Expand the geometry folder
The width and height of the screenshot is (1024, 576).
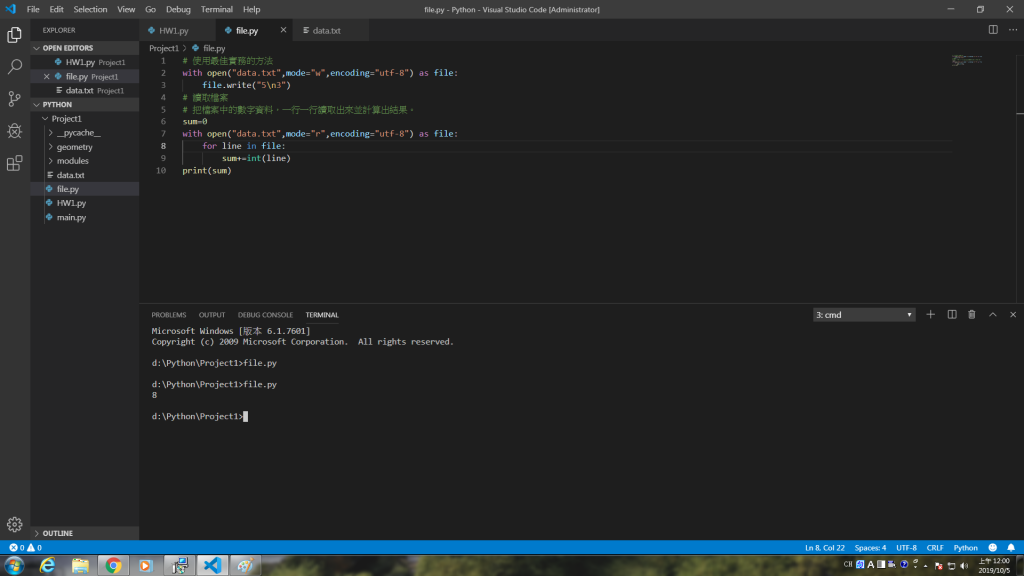coord(51,147)
